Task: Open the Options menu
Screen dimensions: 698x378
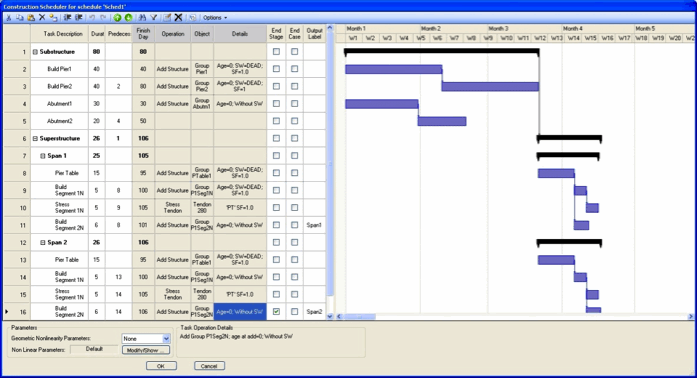Action: pyautogui.click(x=215, y=18)
